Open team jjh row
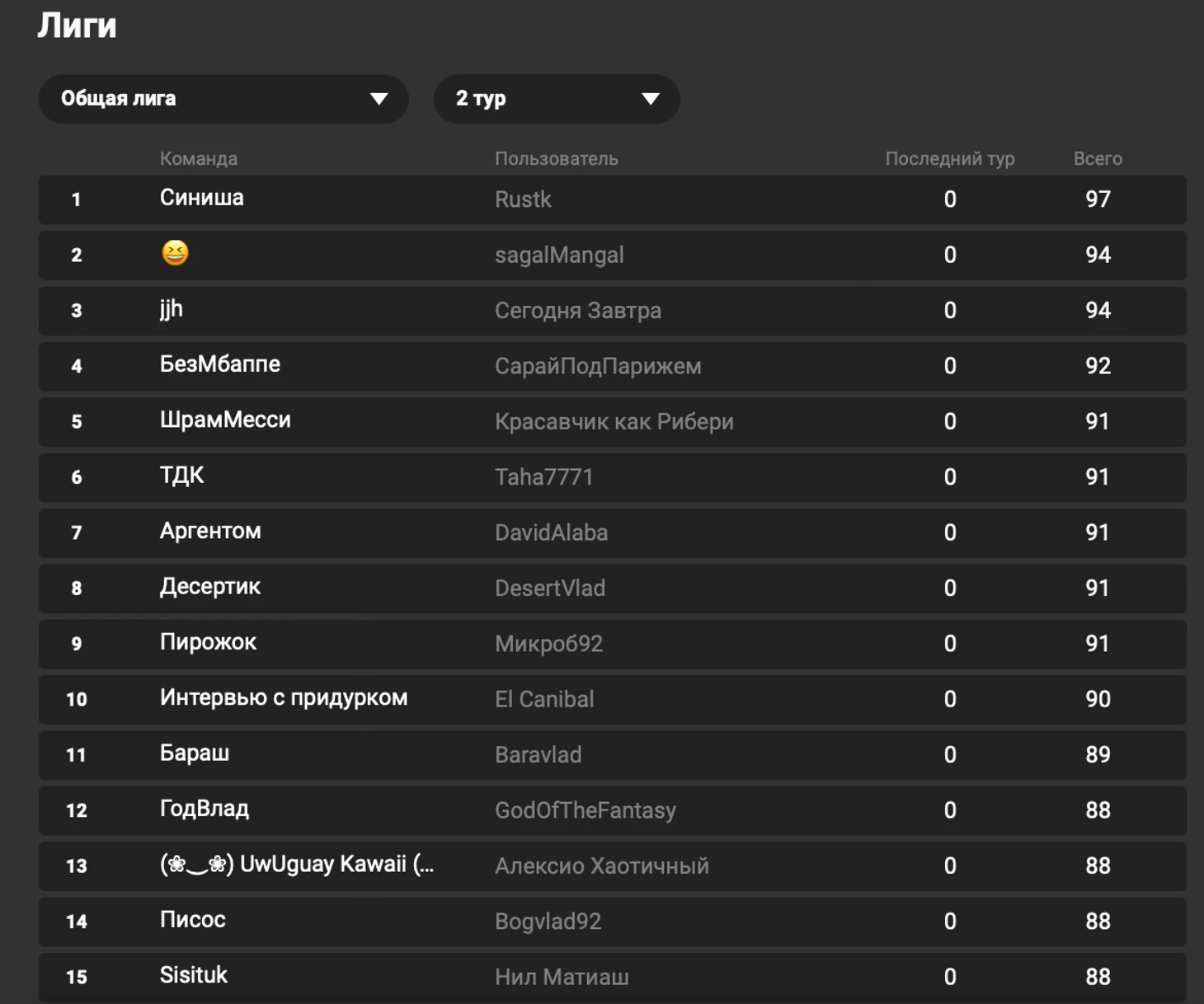Image resolution: width=1204 pixels, height=1004 pixels. [612, 311]
